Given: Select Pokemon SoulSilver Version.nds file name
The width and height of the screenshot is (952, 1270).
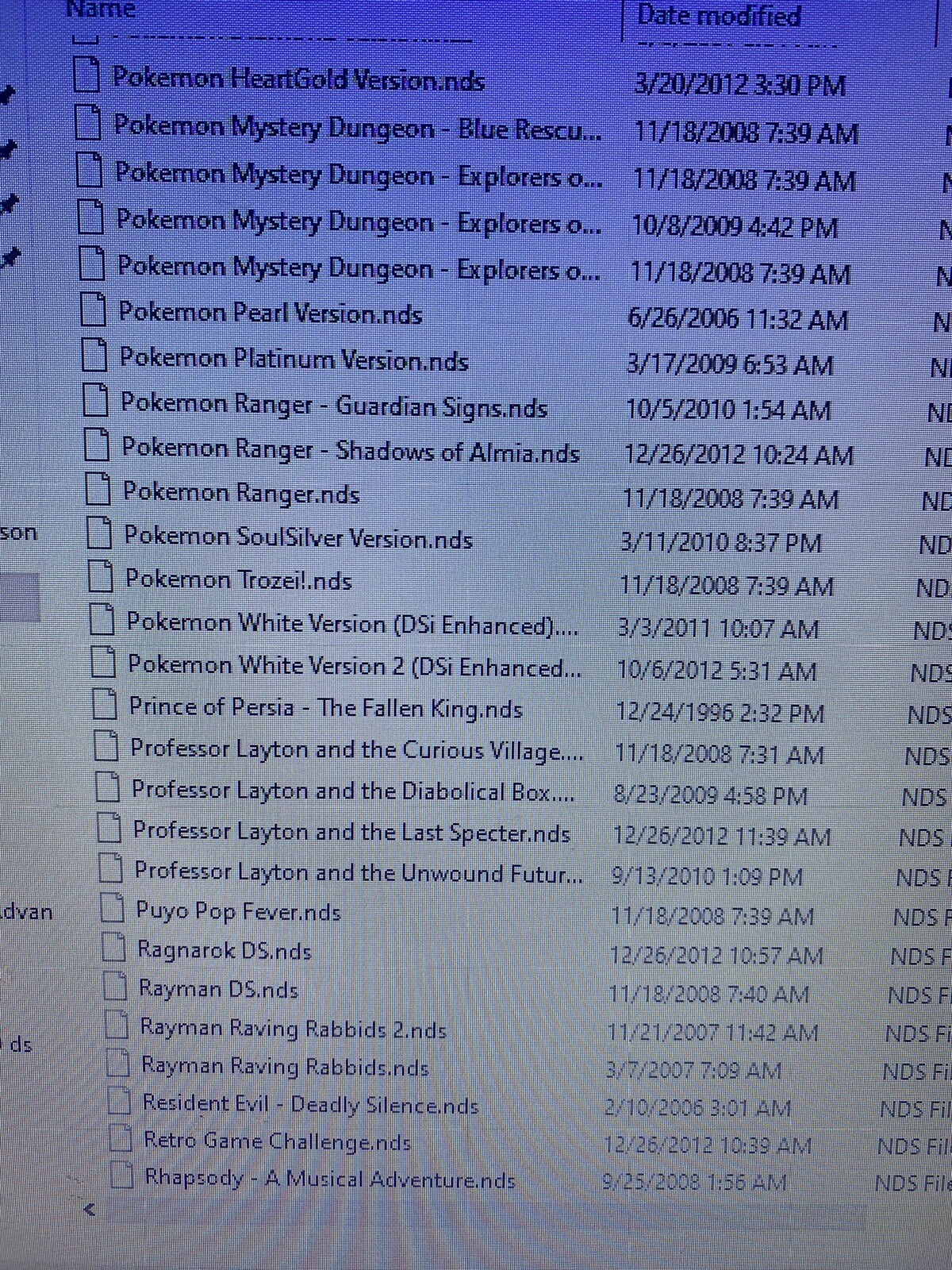Looking at the screenshot, I should click(298, 537).
